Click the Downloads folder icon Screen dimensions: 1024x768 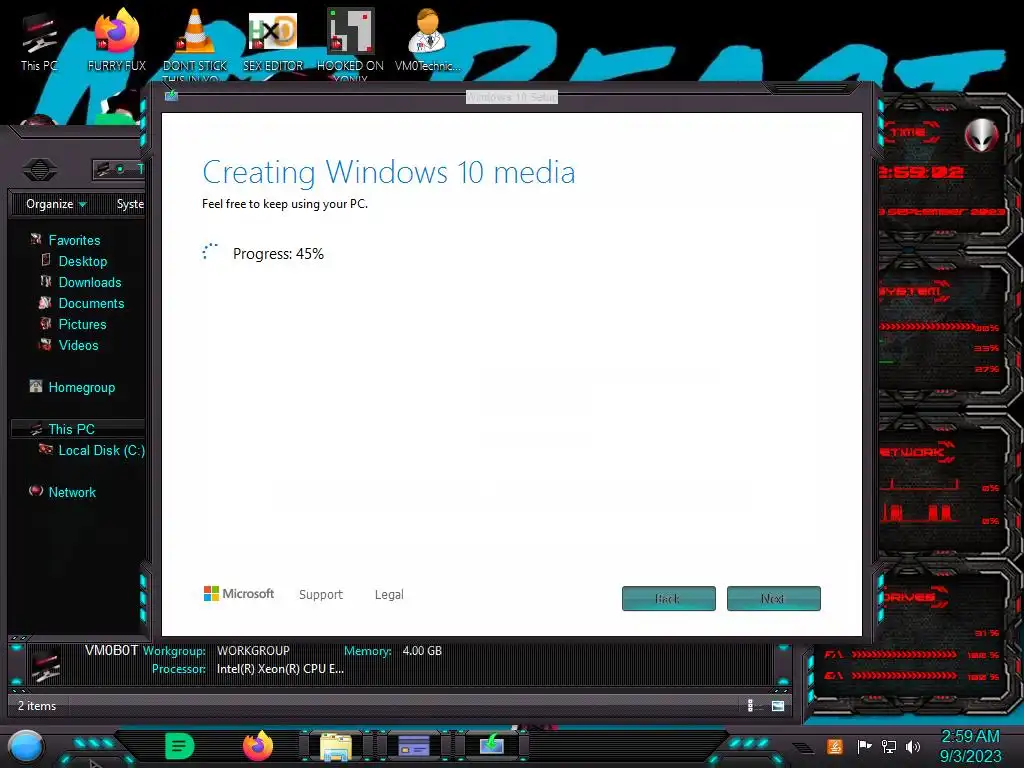(46, 281)
